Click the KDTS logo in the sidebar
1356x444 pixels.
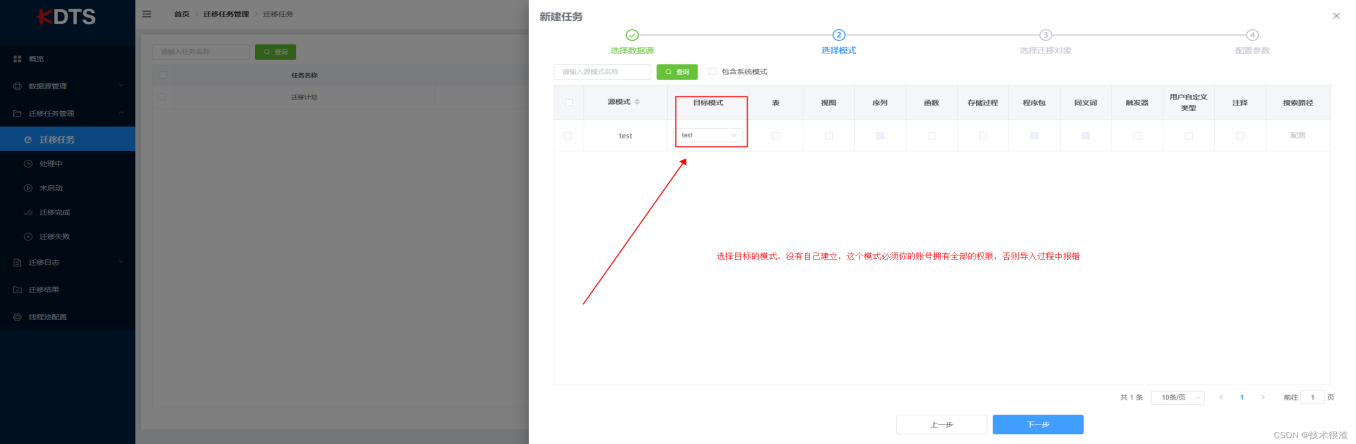click(x=66, y=17)
